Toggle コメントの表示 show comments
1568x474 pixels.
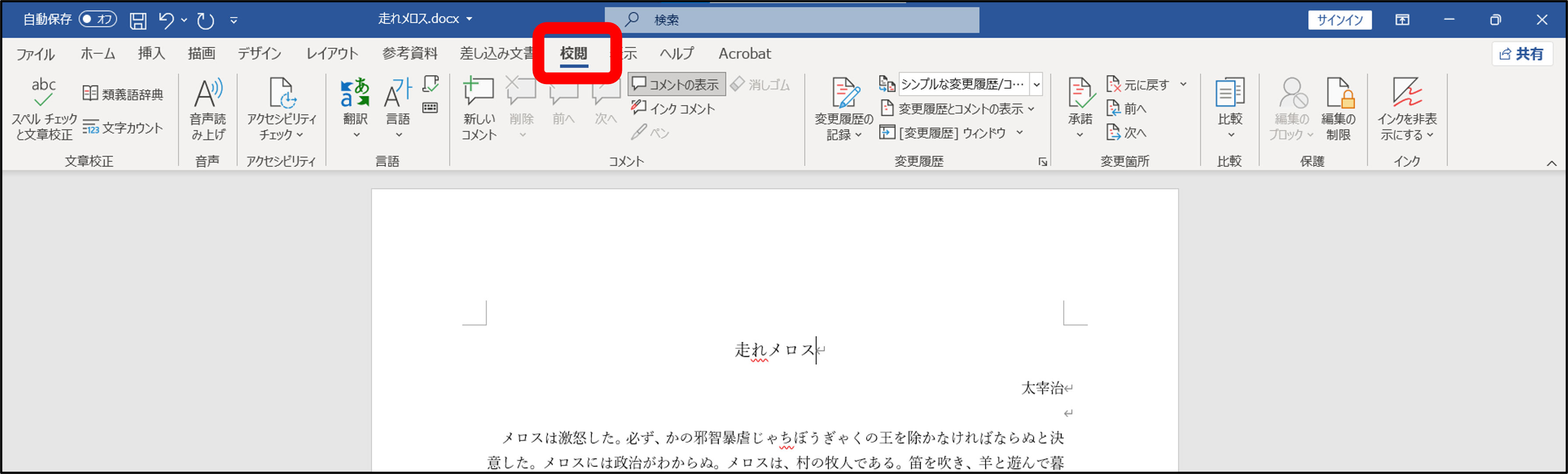coord(676,84)
